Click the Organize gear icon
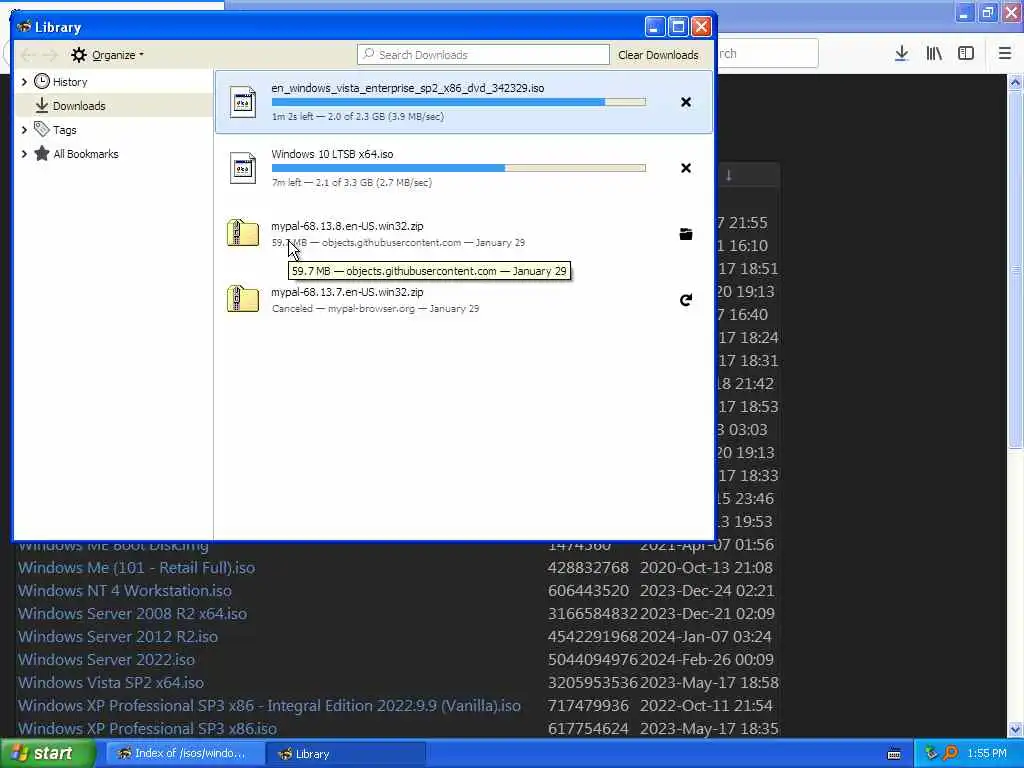 point(79,55)
